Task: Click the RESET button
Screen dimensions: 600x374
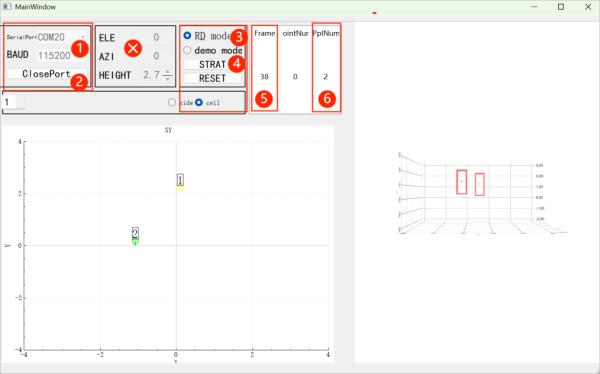Action: [213, 78]
